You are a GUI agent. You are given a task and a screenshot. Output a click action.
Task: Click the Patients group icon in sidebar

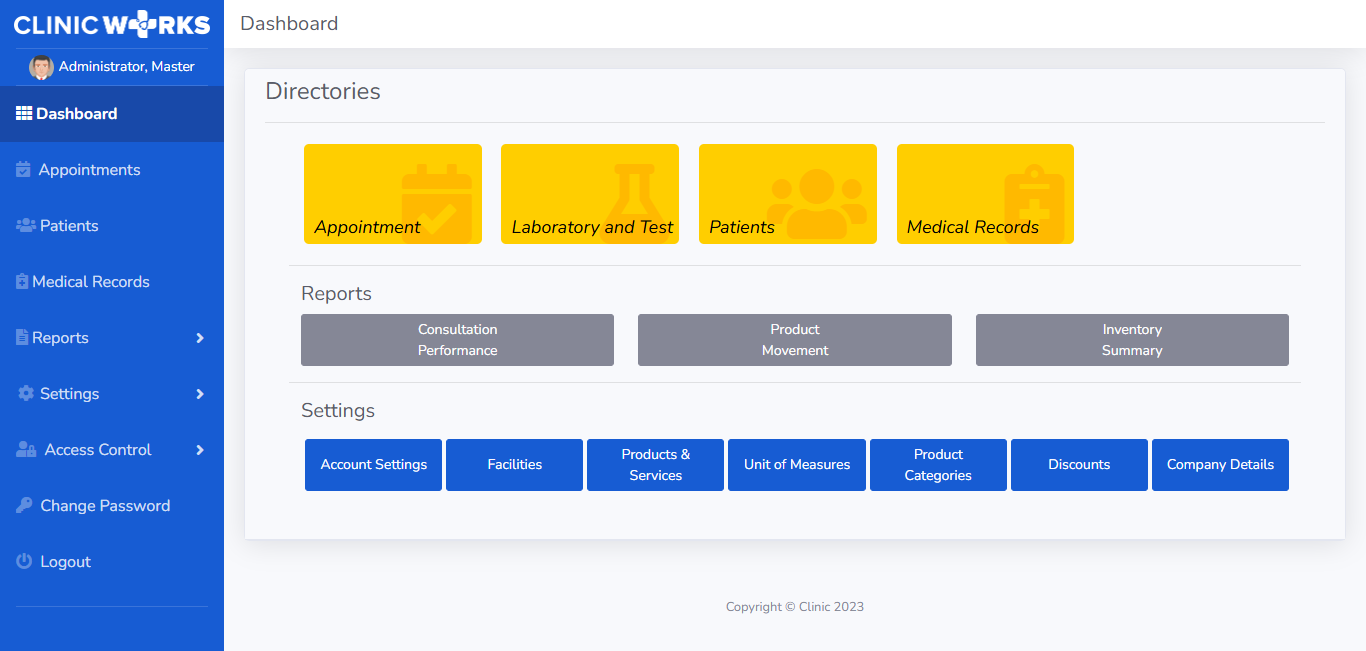coord(26,226)
